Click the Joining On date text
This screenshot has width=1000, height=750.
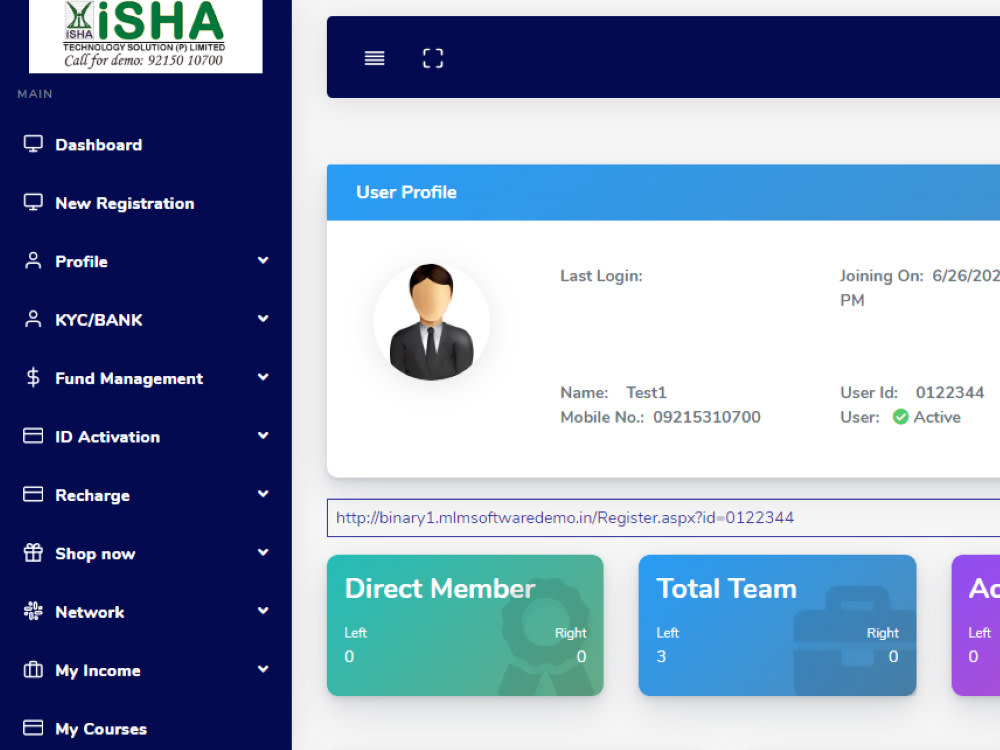click(x=920, y=288)
